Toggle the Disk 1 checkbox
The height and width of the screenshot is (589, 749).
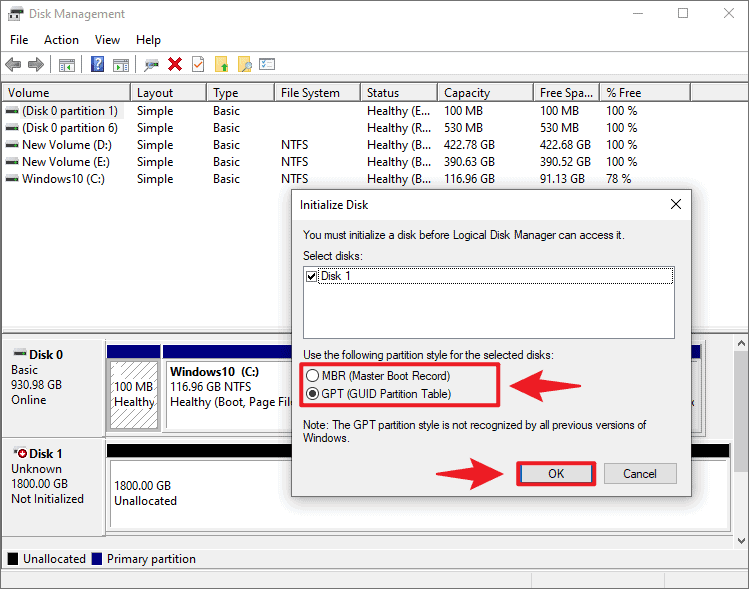[x=311, y=276]
